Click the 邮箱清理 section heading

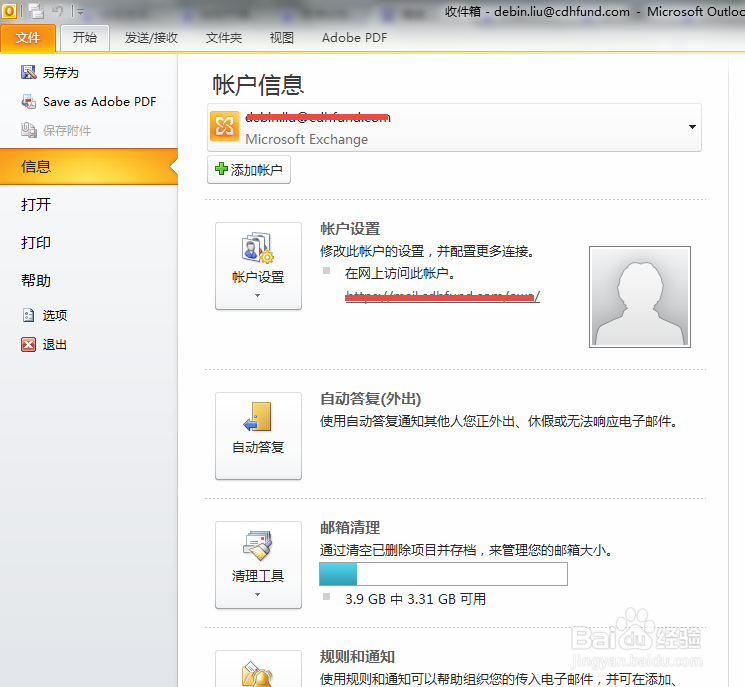[x=350, y=528]
